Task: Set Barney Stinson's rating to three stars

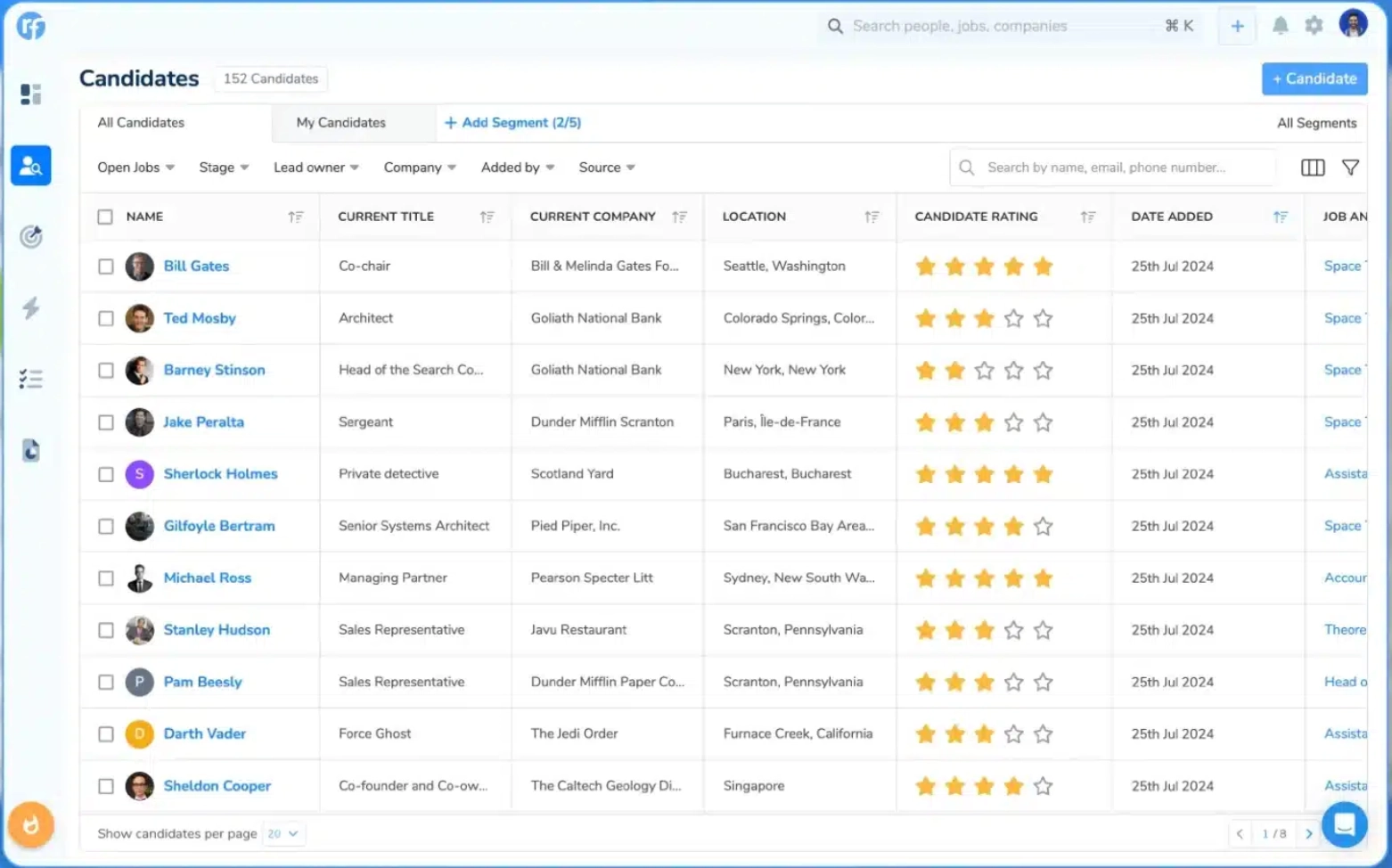Action: pyautogui.click(x=984, y=370)
